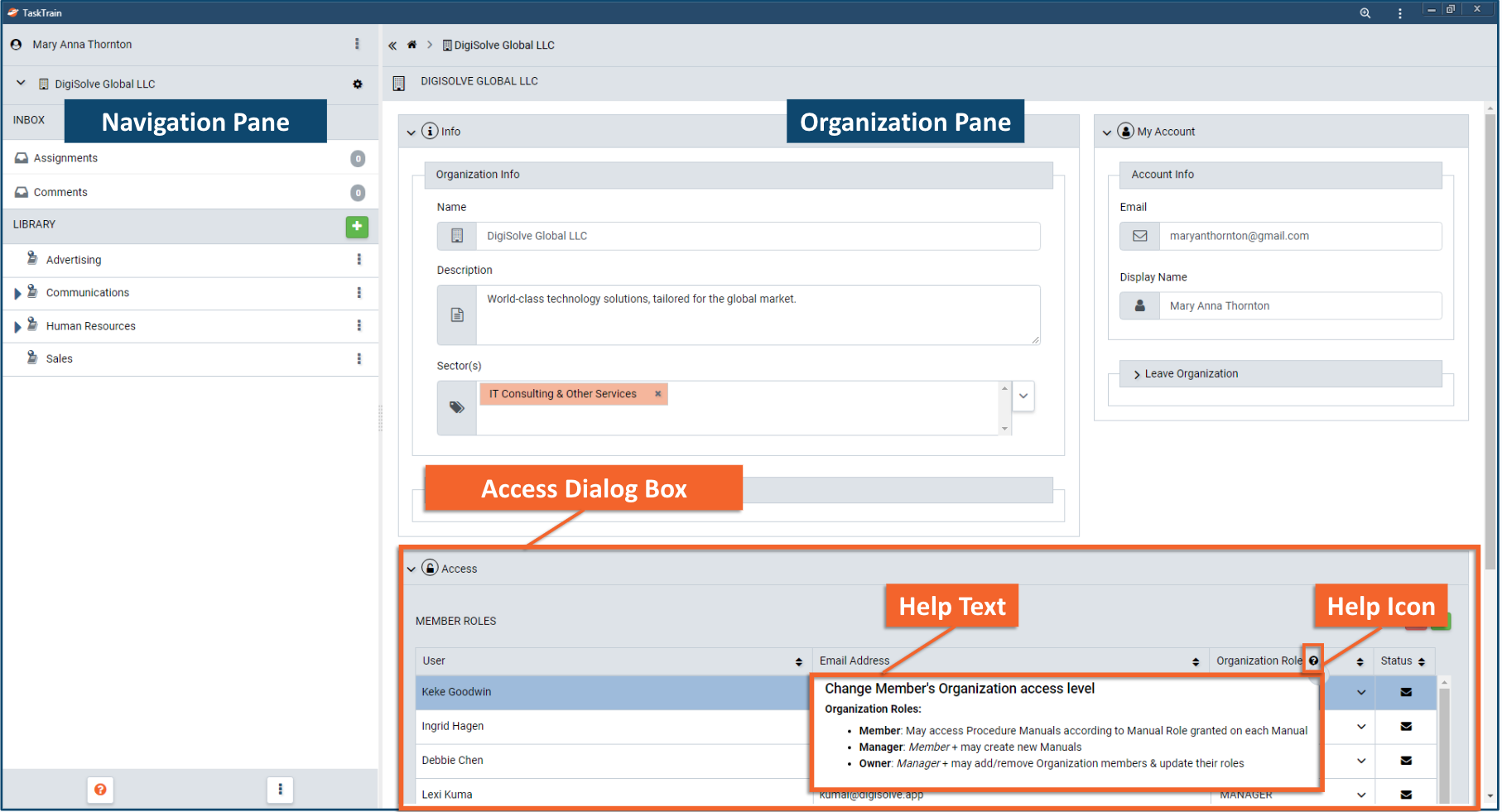Screen dimensions: 1502x812
Task: Expand the Communications tree item
Action: (x=17, y=293)
